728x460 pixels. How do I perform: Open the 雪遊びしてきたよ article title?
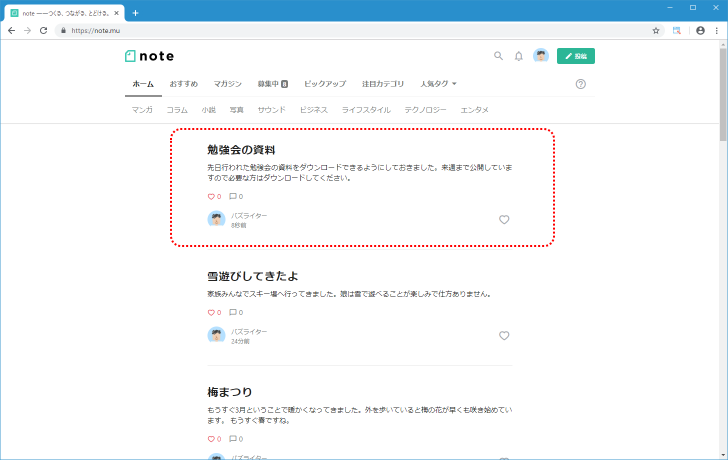click(x=253, y=276)
